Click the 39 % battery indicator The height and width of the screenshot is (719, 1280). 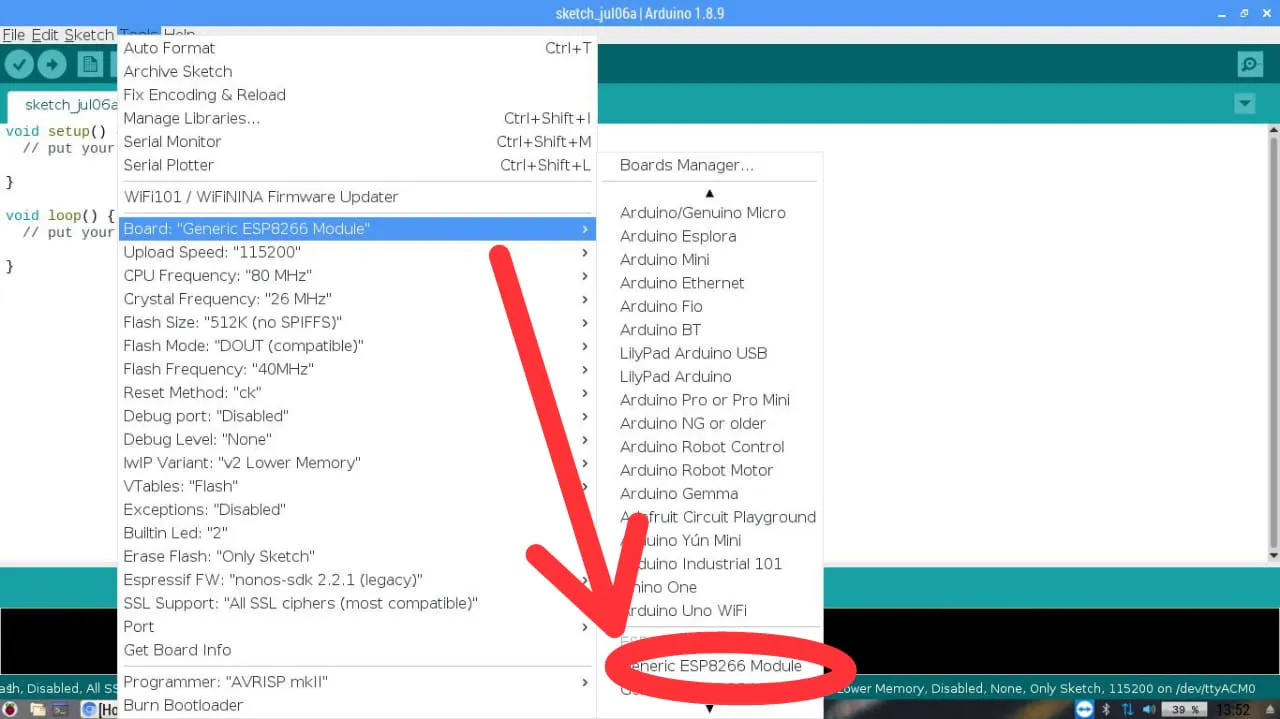[x=1185, y=709]
